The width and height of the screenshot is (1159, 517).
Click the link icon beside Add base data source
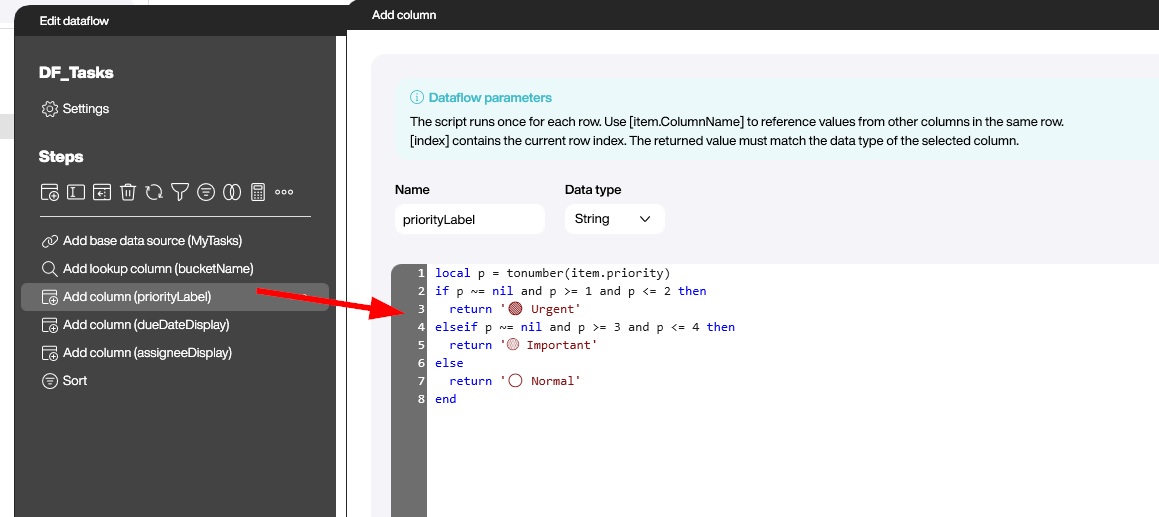pos(50,241)
